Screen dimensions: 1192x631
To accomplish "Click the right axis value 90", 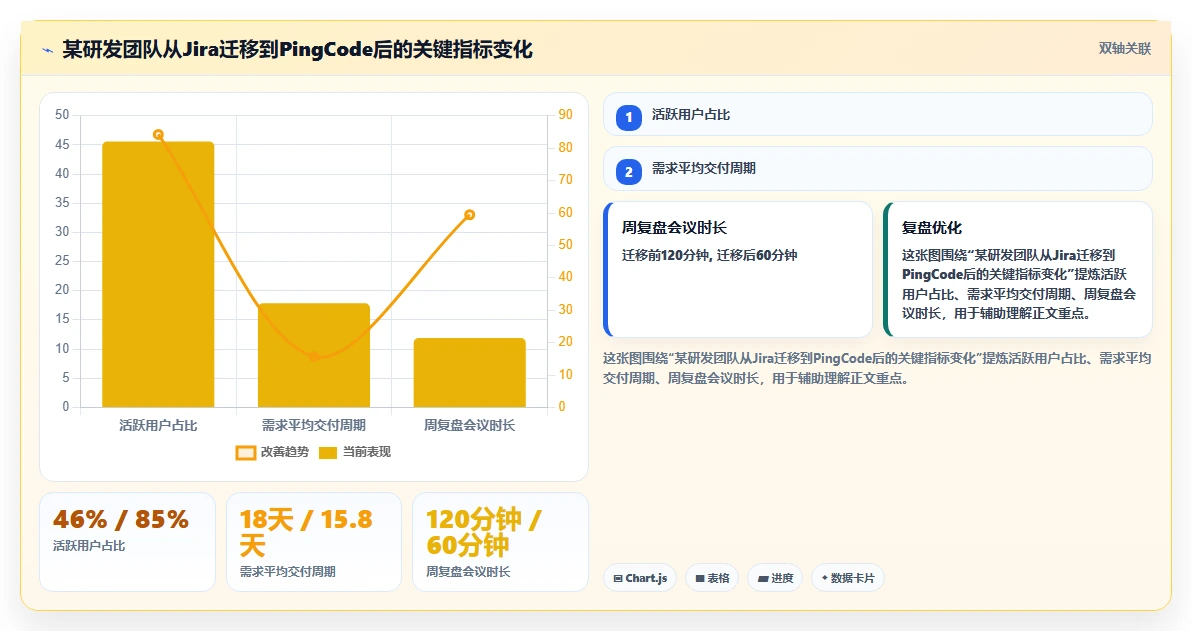I will pyautogui.click(x=566, y=115).
